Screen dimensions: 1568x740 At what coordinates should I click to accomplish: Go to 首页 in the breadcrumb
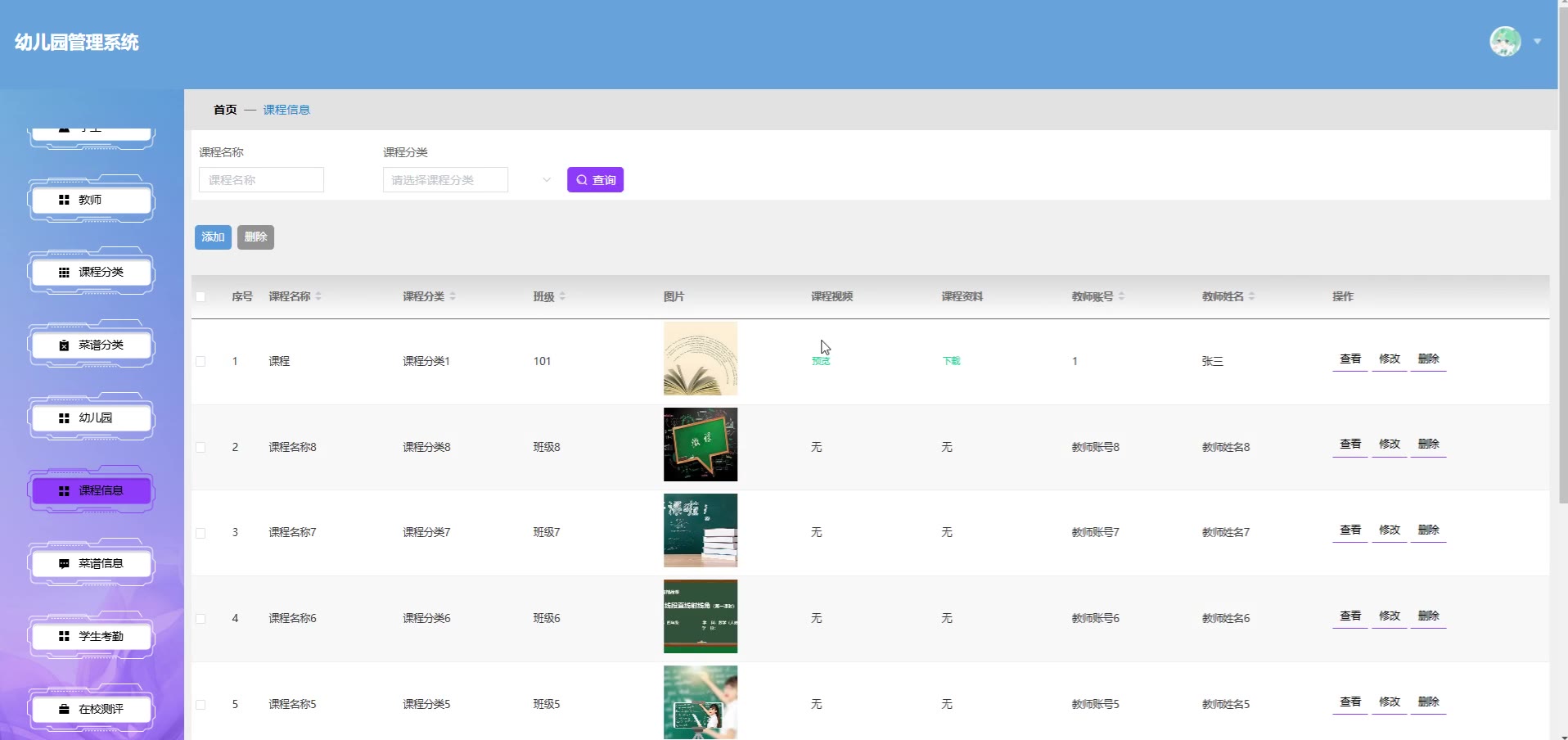point(225,110)
